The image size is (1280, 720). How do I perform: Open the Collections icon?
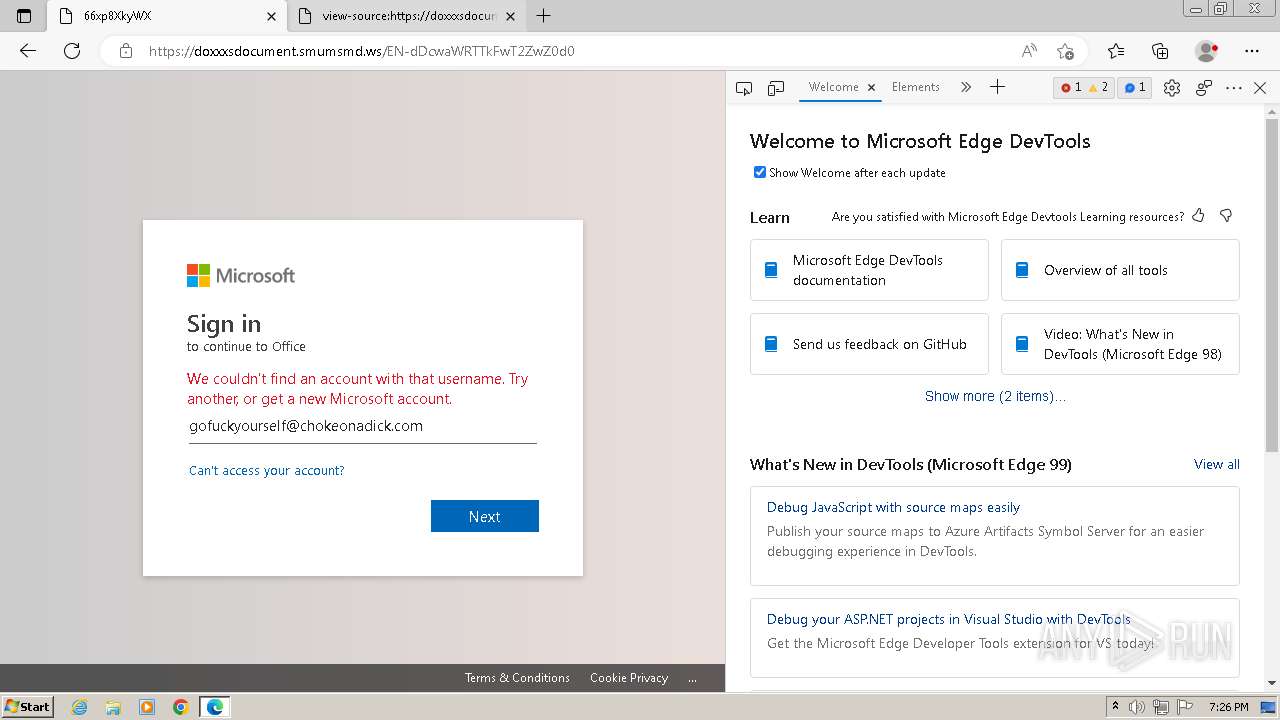pos(1160,51)
